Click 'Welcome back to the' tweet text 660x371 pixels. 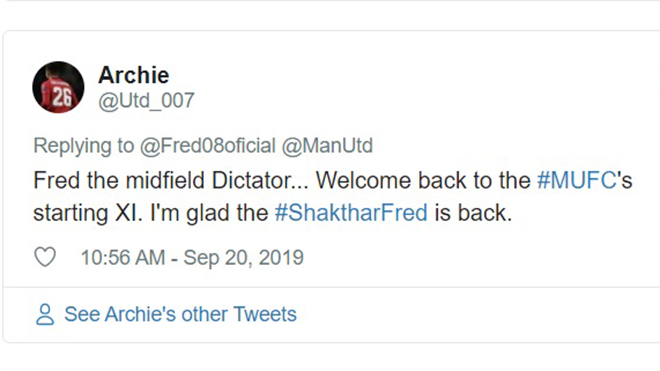coord(423,180)
